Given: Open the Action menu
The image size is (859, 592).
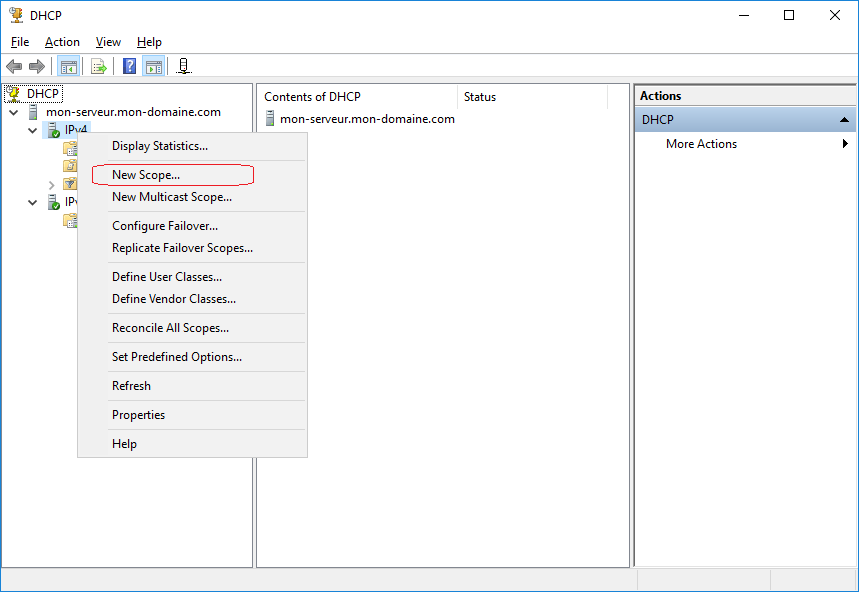Looking at the screenshot, I should coord(62,42).
